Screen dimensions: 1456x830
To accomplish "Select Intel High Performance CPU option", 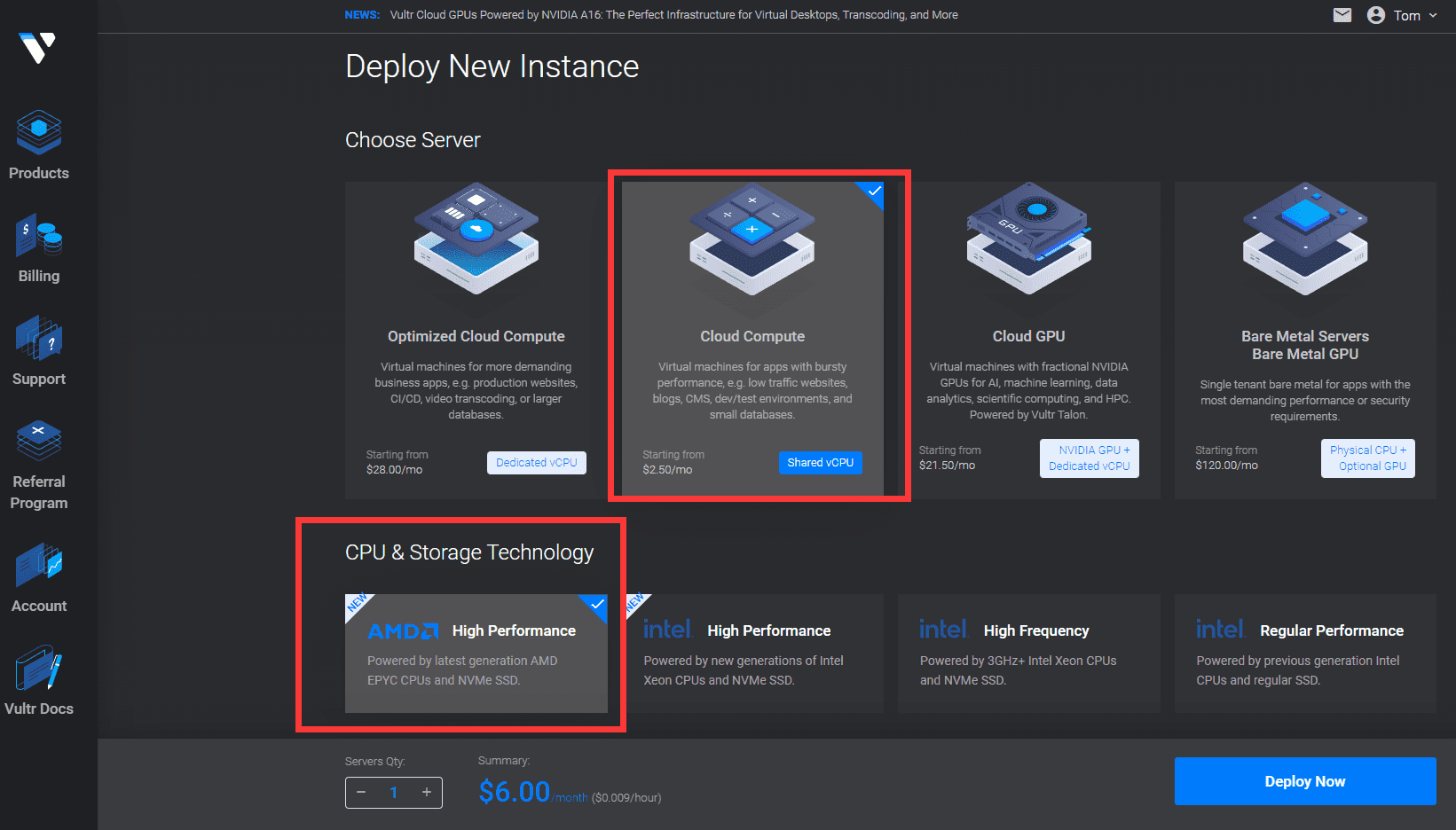I will tap(752, 654).
